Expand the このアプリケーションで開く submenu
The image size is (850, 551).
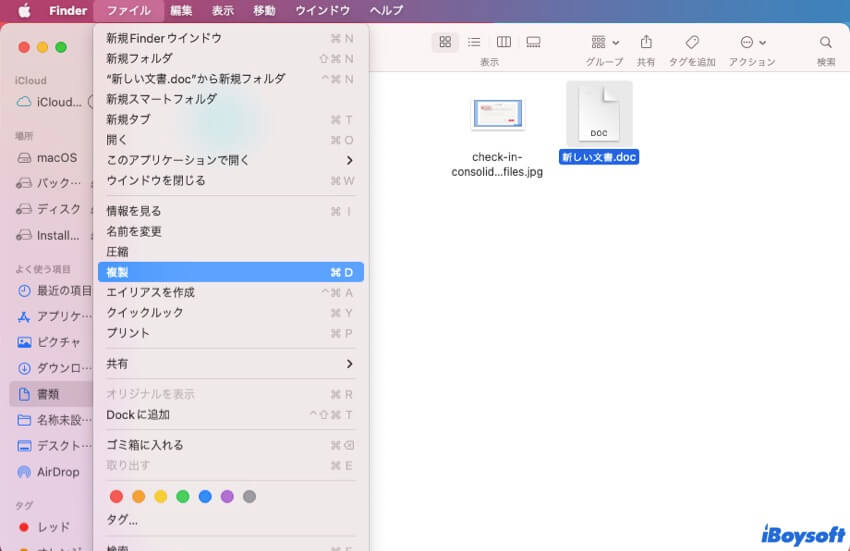(230, 160)
